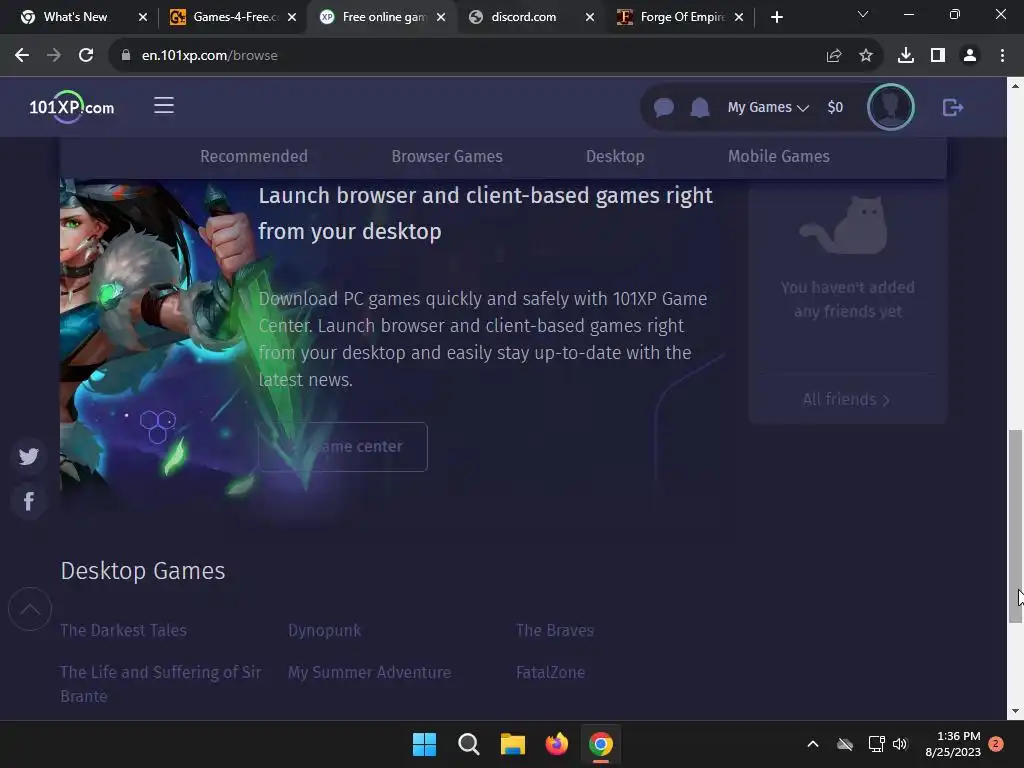Open the FatalZone game link
Image resolution: width=1024 pixels, height=768 pixels.
551,672
